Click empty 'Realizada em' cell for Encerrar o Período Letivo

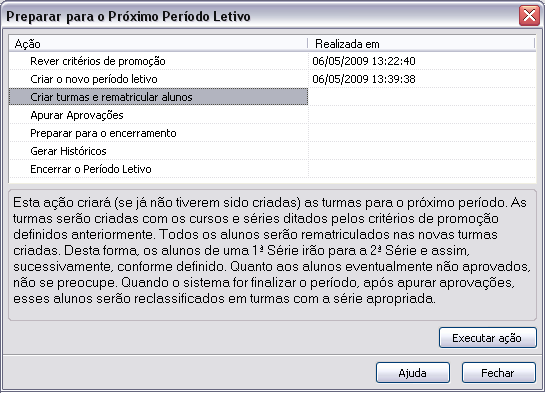[422, 169]
